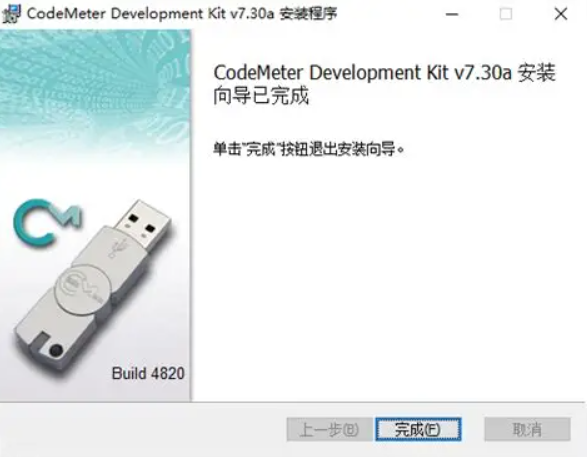Click the teal binary banner graphic
This screenshot has height=457, width=587.
(95, 86)
